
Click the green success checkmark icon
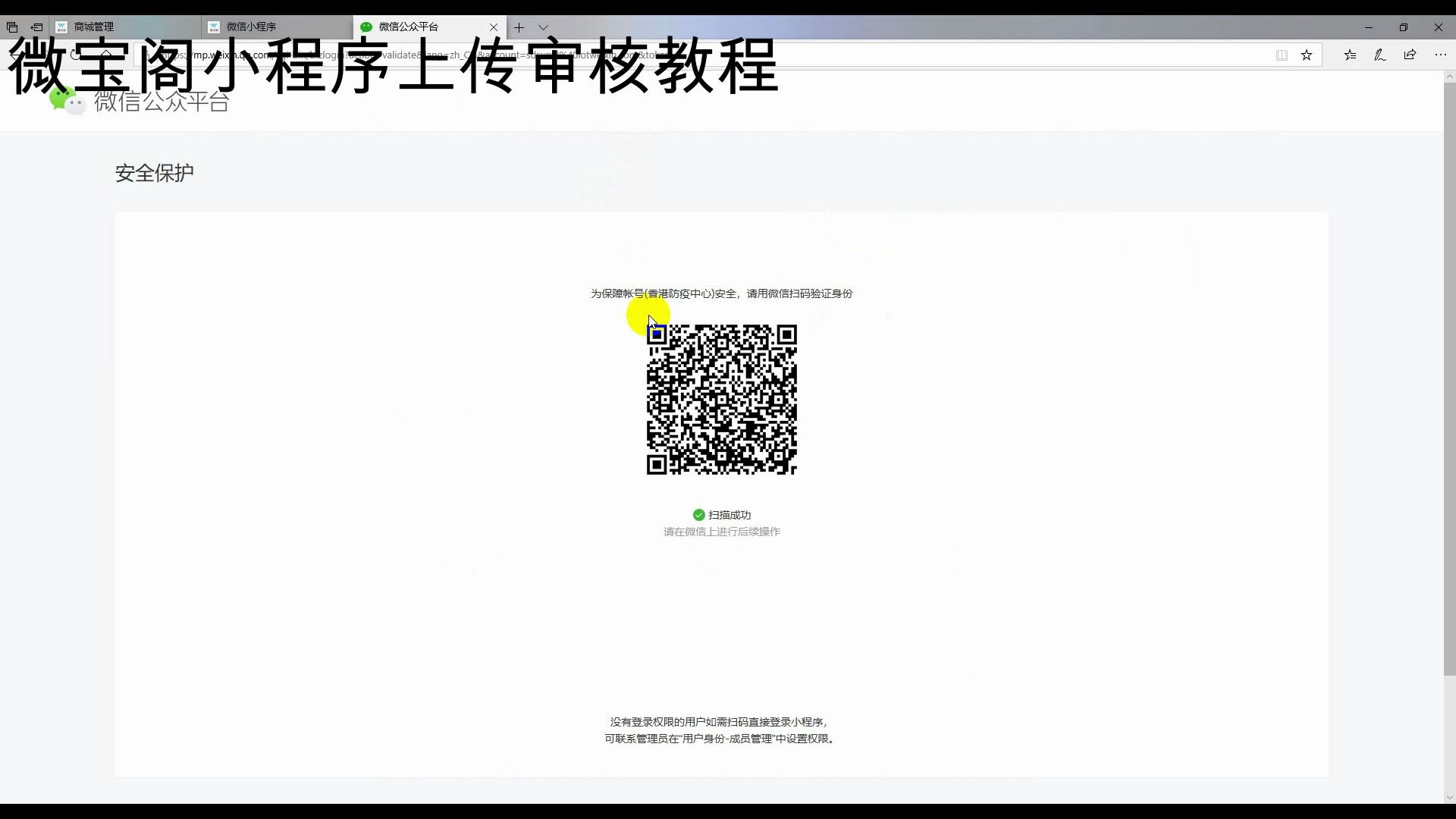pos(699,515)
